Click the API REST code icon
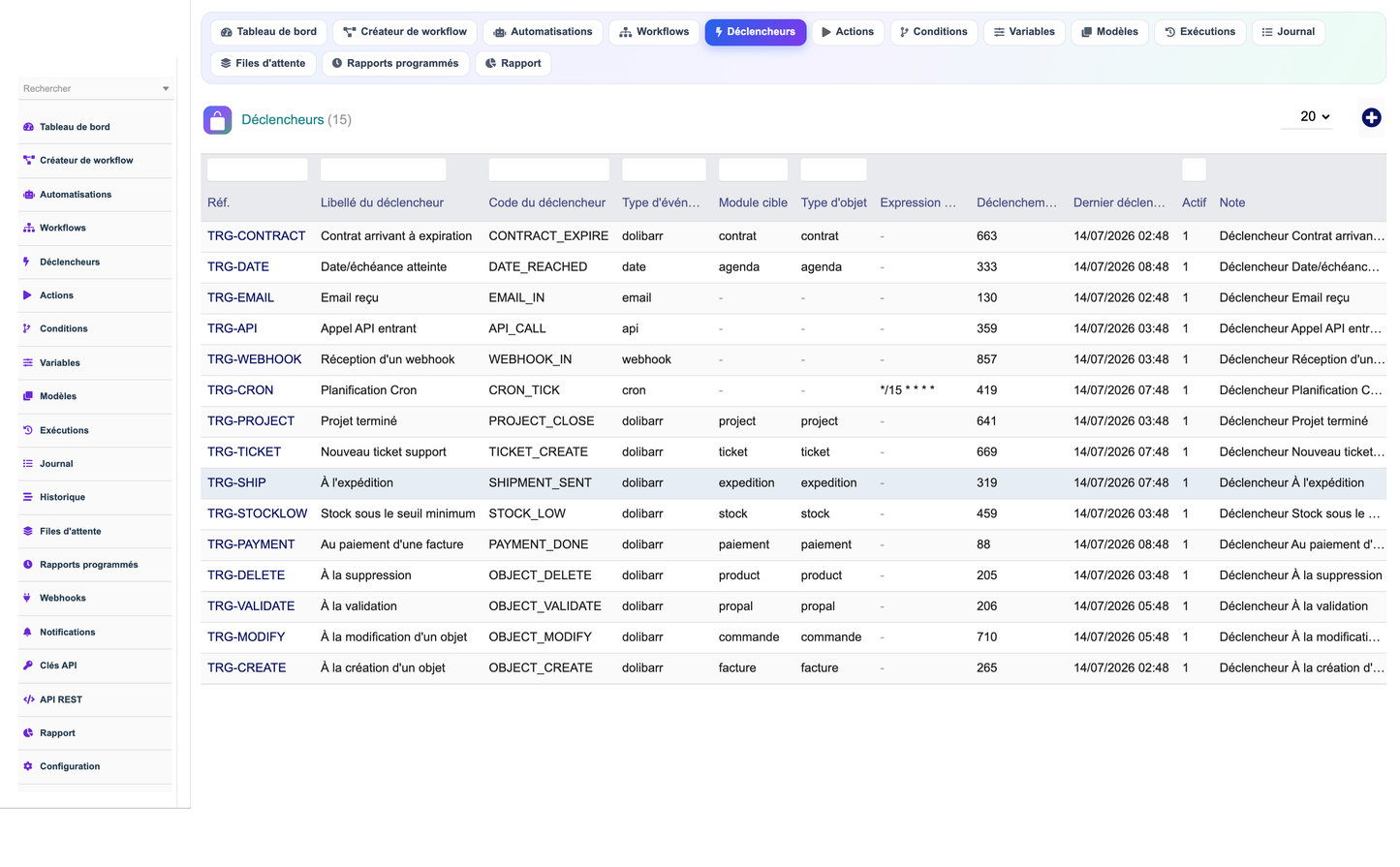This screenshot has height=867, width=1400. point(28,699)
